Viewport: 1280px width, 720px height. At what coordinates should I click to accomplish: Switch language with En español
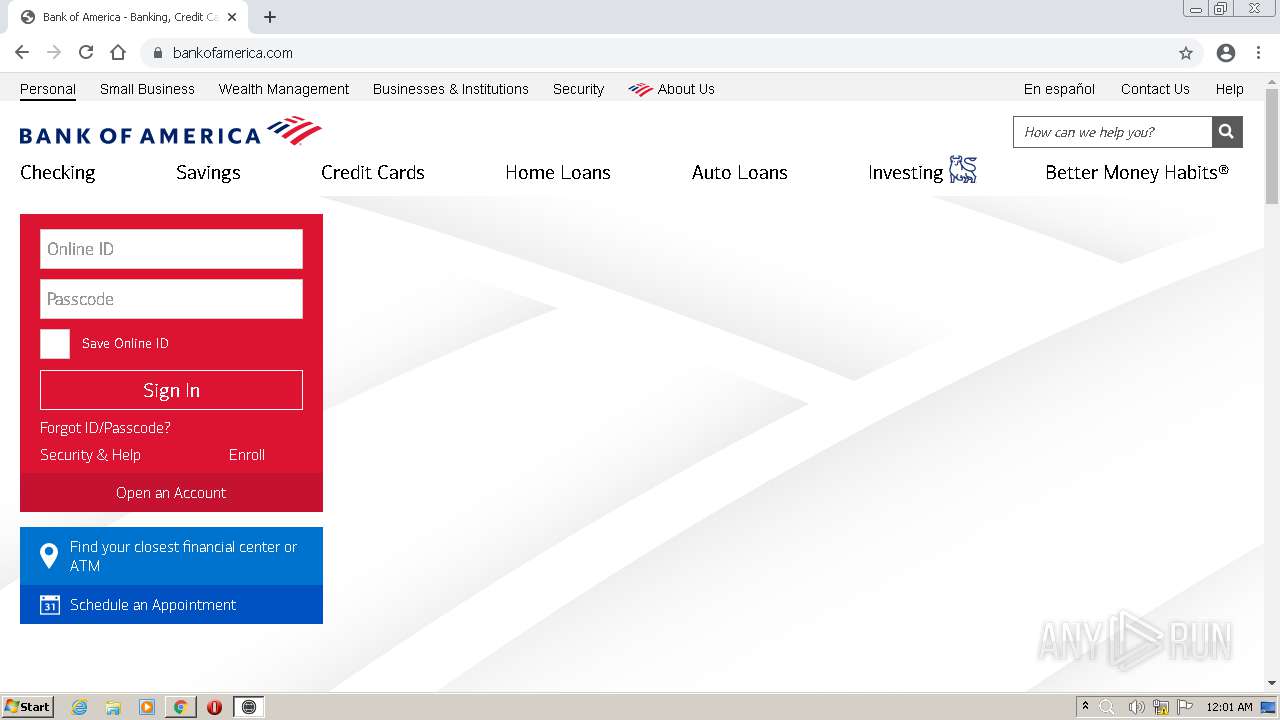pyautogui.click(x=1059, y=89)
